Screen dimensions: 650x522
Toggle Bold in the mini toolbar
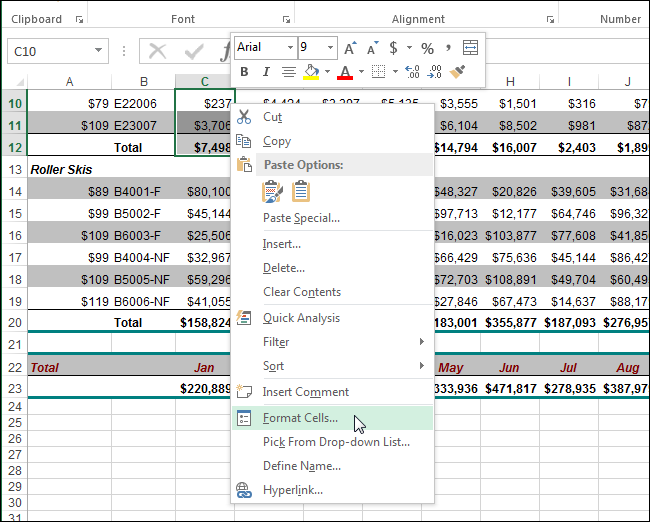click(245, 72)
